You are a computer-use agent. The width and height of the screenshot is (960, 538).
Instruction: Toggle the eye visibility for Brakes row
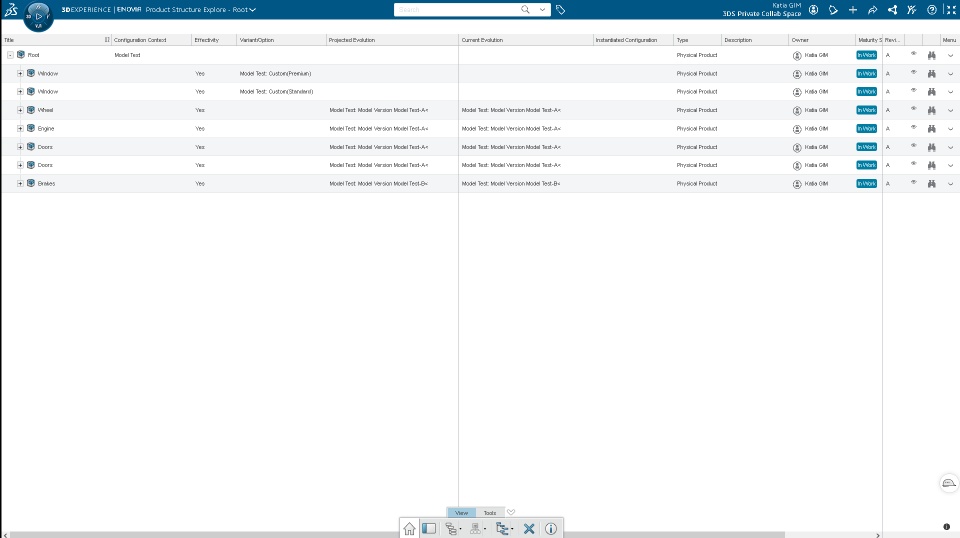pos(913,182)
